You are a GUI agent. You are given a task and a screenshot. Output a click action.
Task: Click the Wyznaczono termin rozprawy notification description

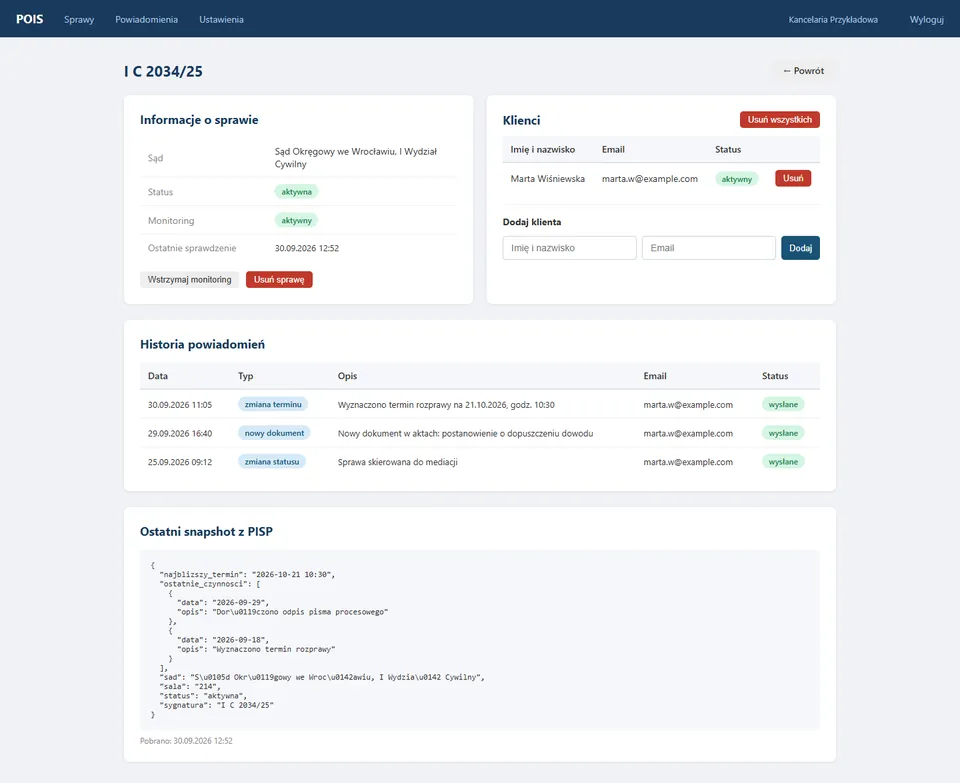point(446,405)
